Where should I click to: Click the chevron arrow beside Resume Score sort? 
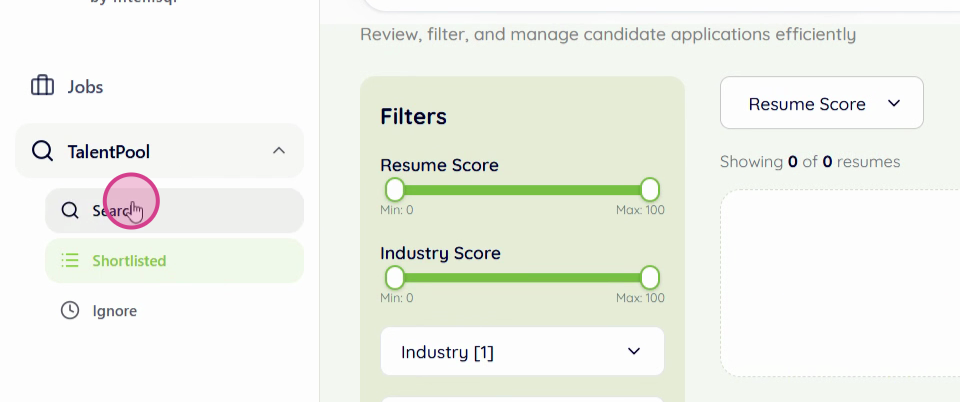894,103
